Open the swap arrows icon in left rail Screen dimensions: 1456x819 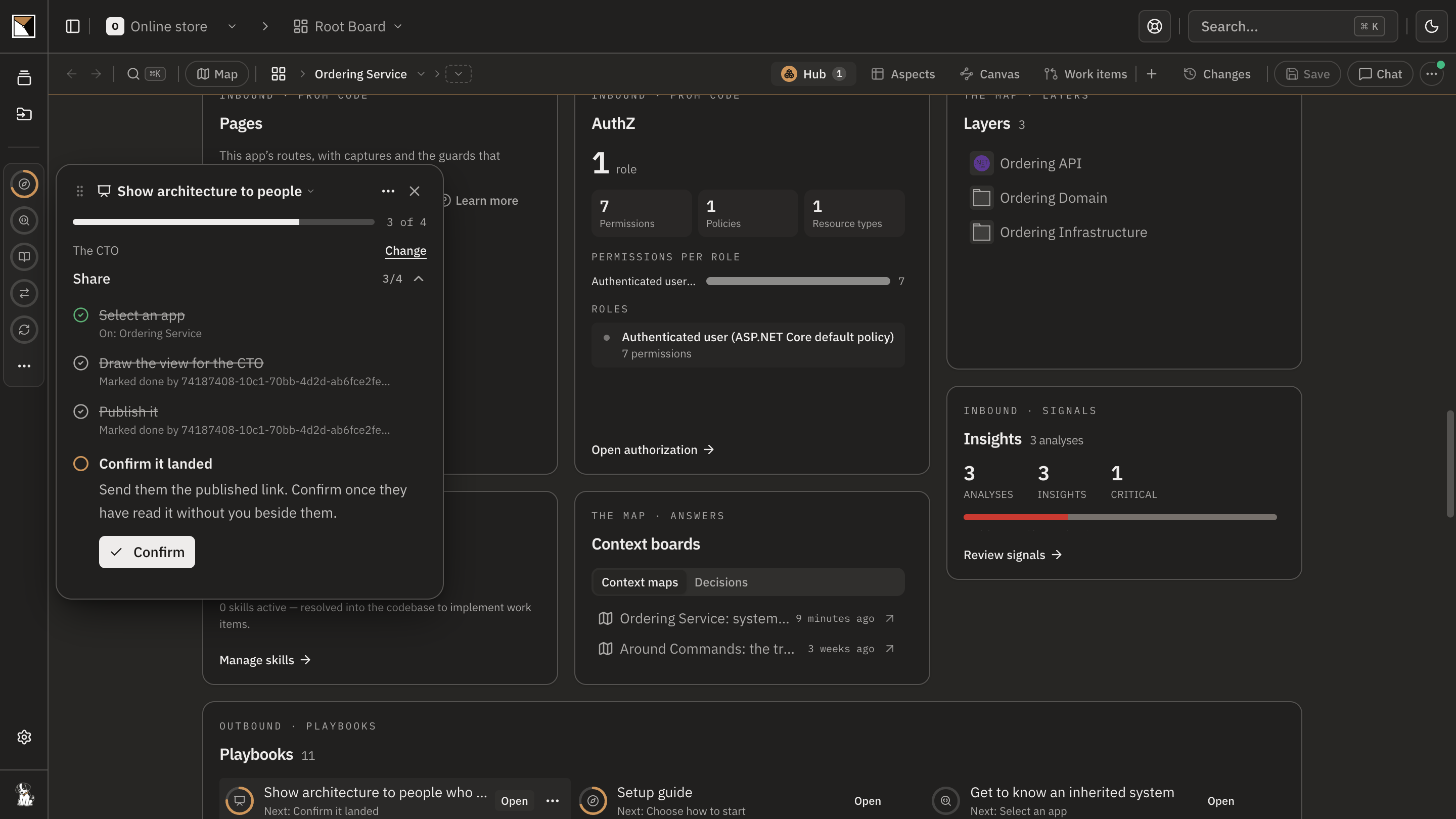pos(24,293)
